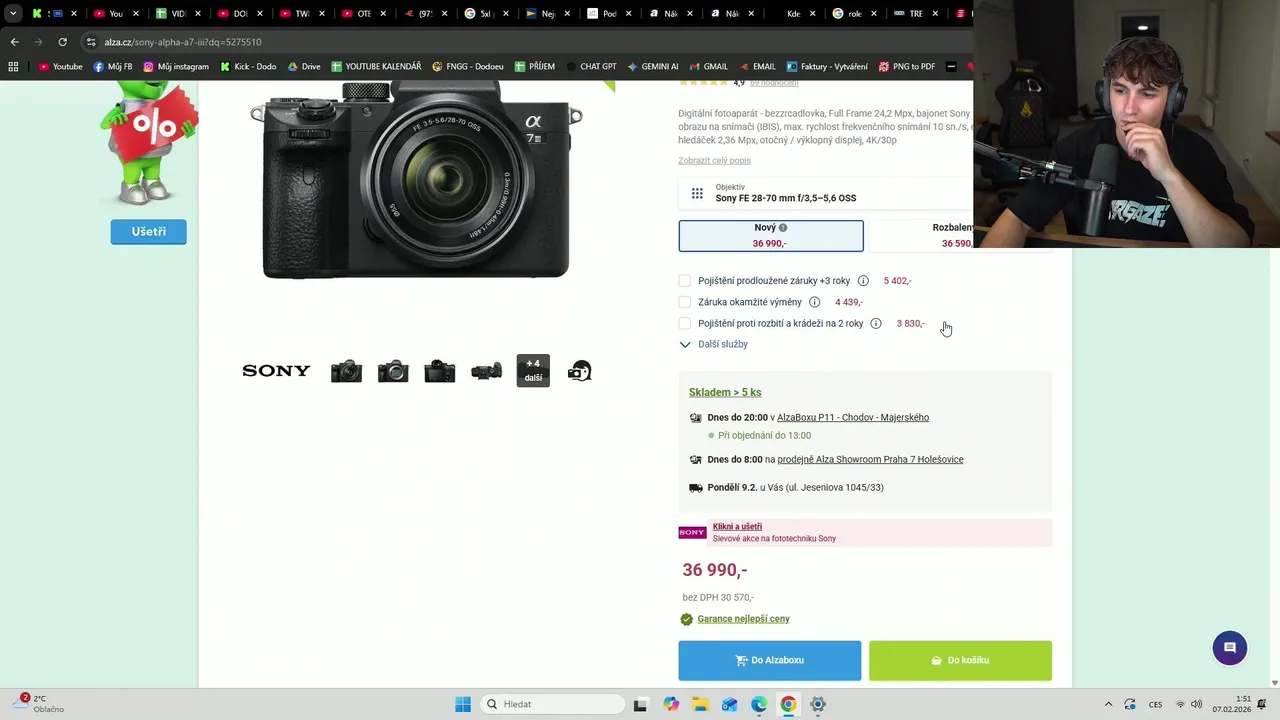The image size is (1280, 720).
Task: Click the Ušetři banner button
Action: [148, 232]
